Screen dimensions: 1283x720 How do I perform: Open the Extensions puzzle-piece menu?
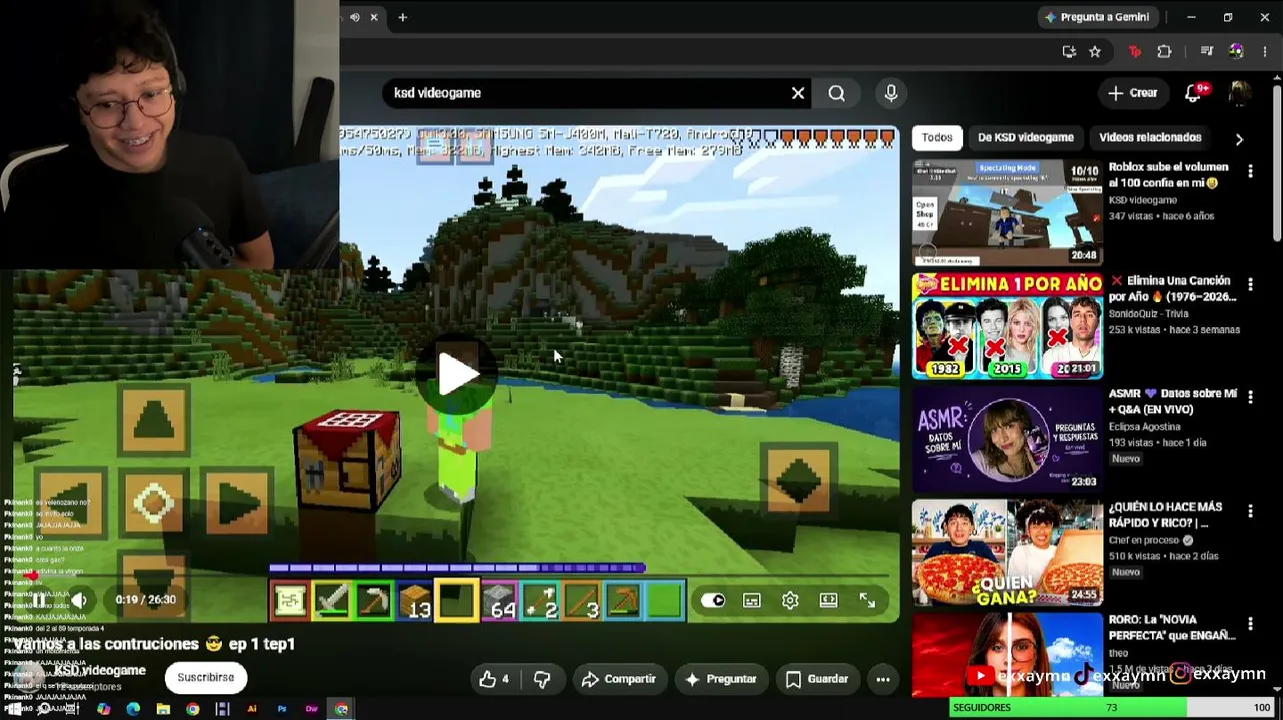click(x=1164, y=52)
